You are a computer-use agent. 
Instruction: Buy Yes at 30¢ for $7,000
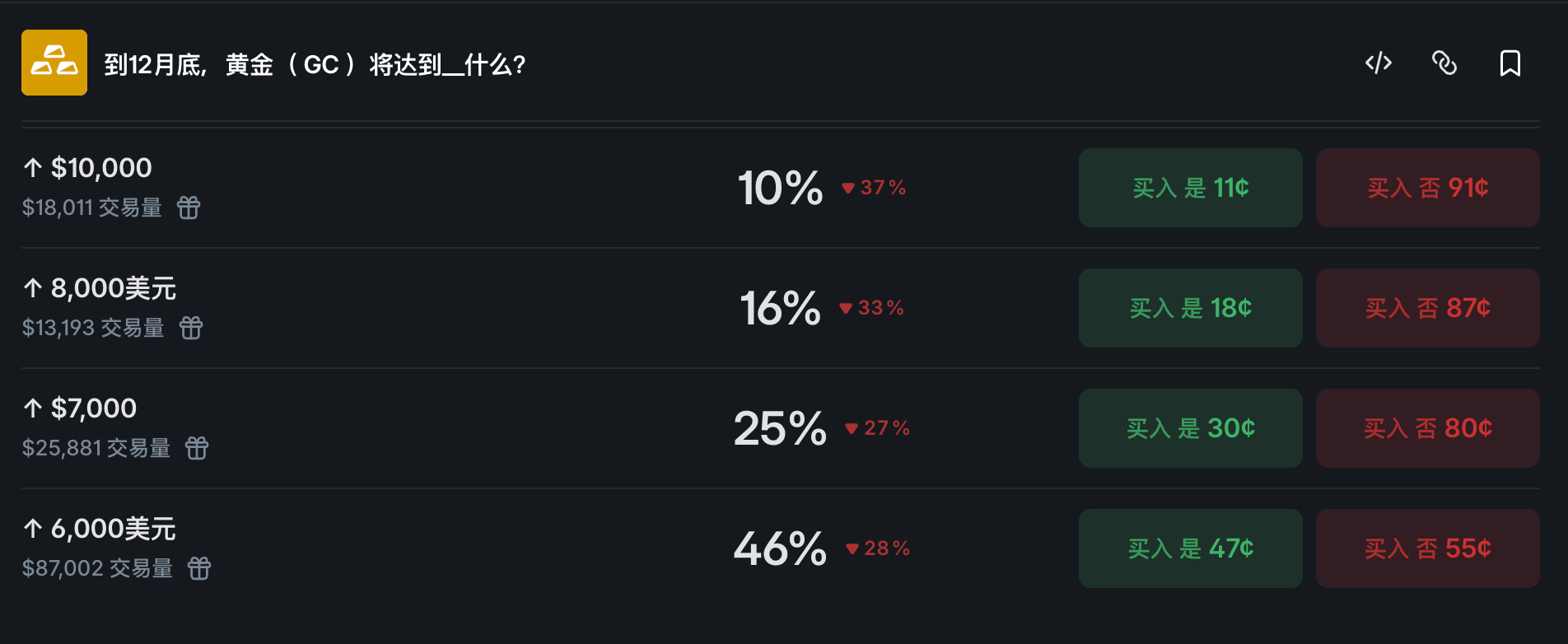coord(1190,428)
